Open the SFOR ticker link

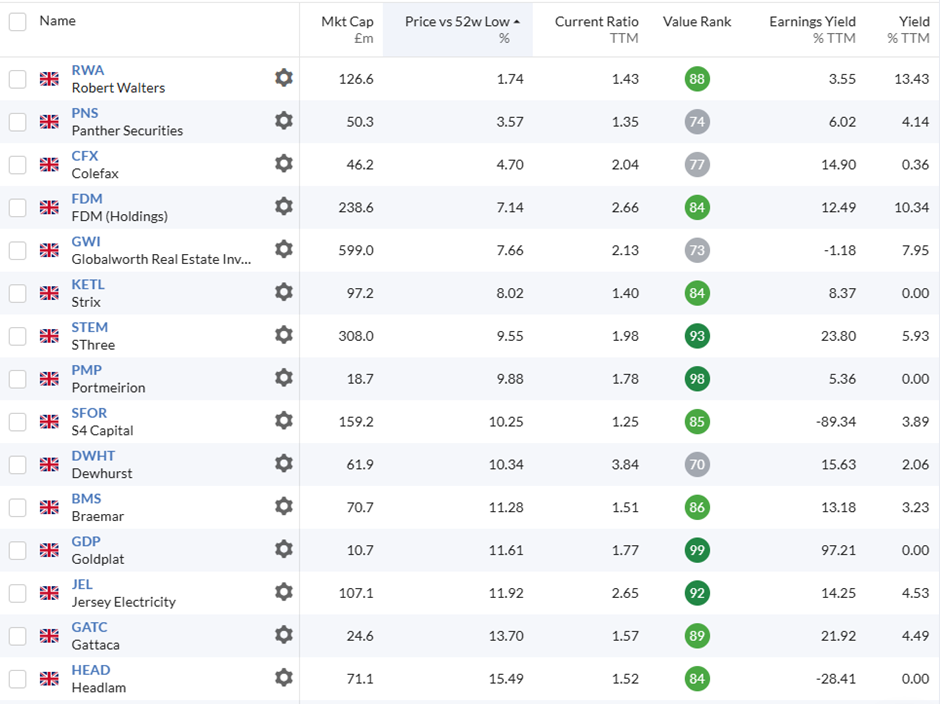pyautogui.click(x=89, y=413)
